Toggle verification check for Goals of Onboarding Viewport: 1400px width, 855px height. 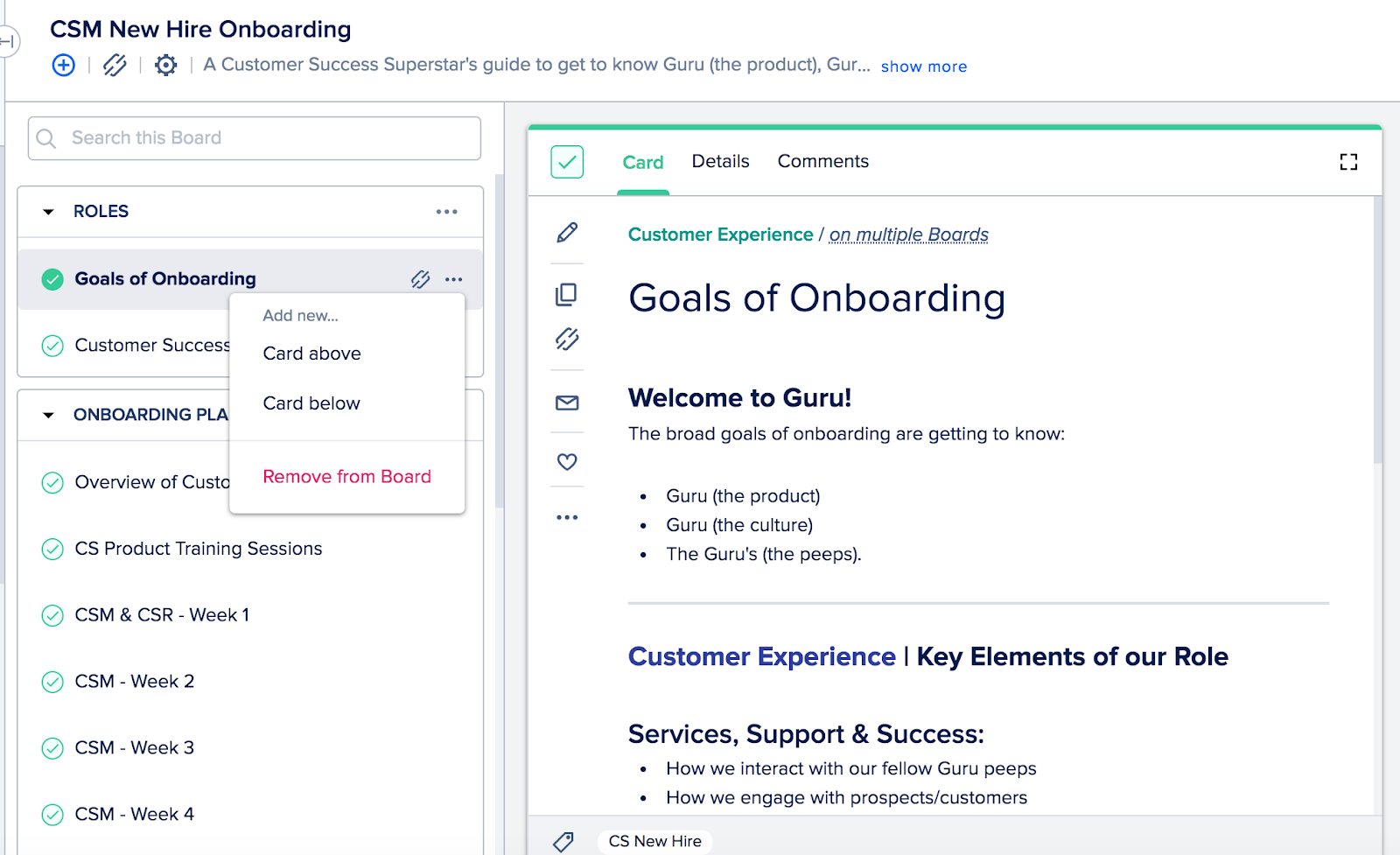(x=52, y=279)
